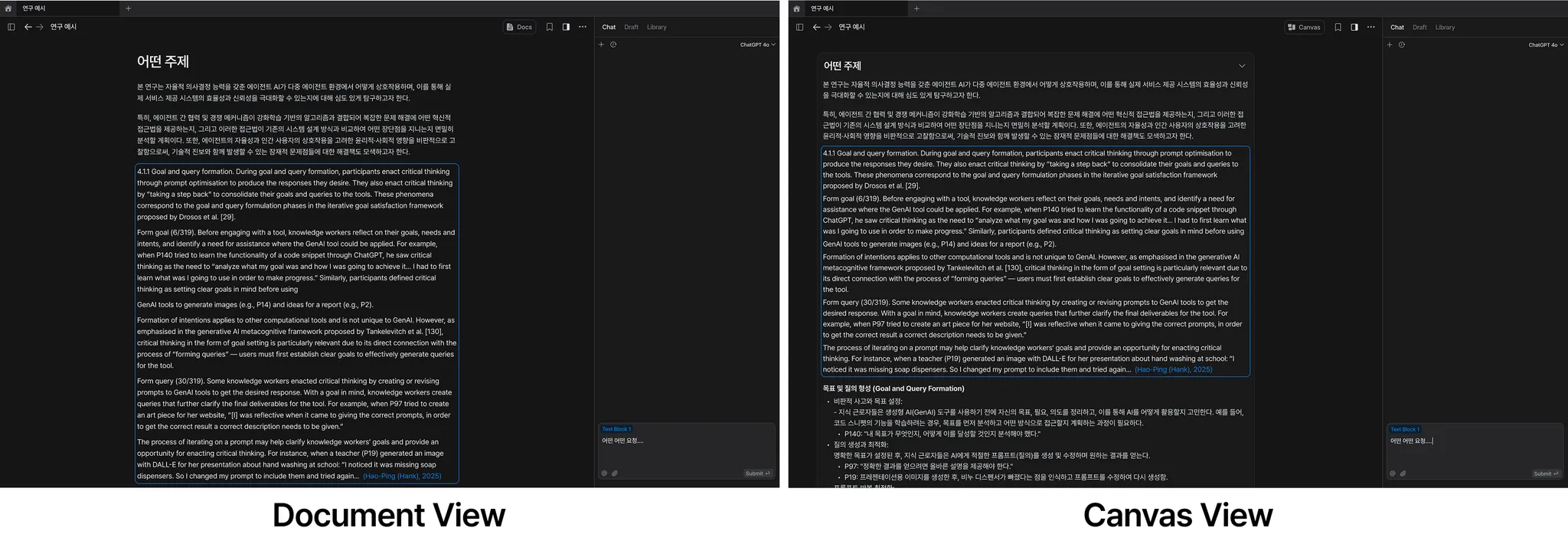This screenshot has width=1568, height=544.
Task: Open chat history clock icon in Canvas View
Action: [1402, 44]
